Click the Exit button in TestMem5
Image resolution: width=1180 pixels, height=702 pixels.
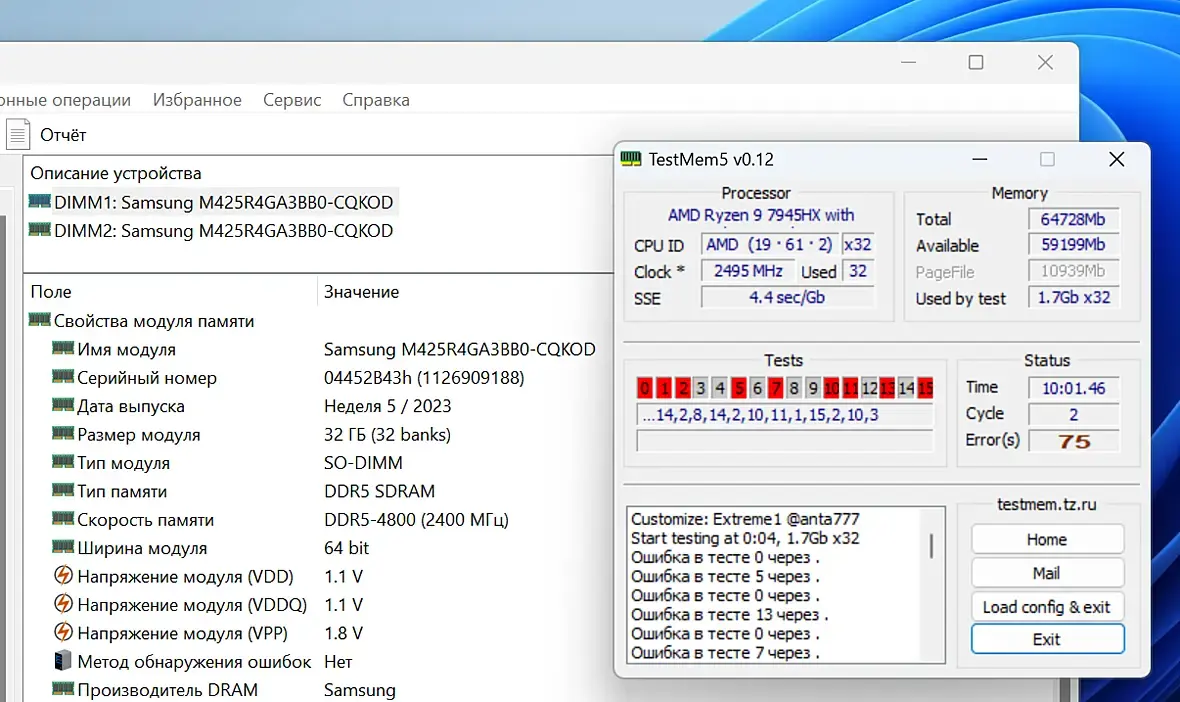coord(1047,640)
